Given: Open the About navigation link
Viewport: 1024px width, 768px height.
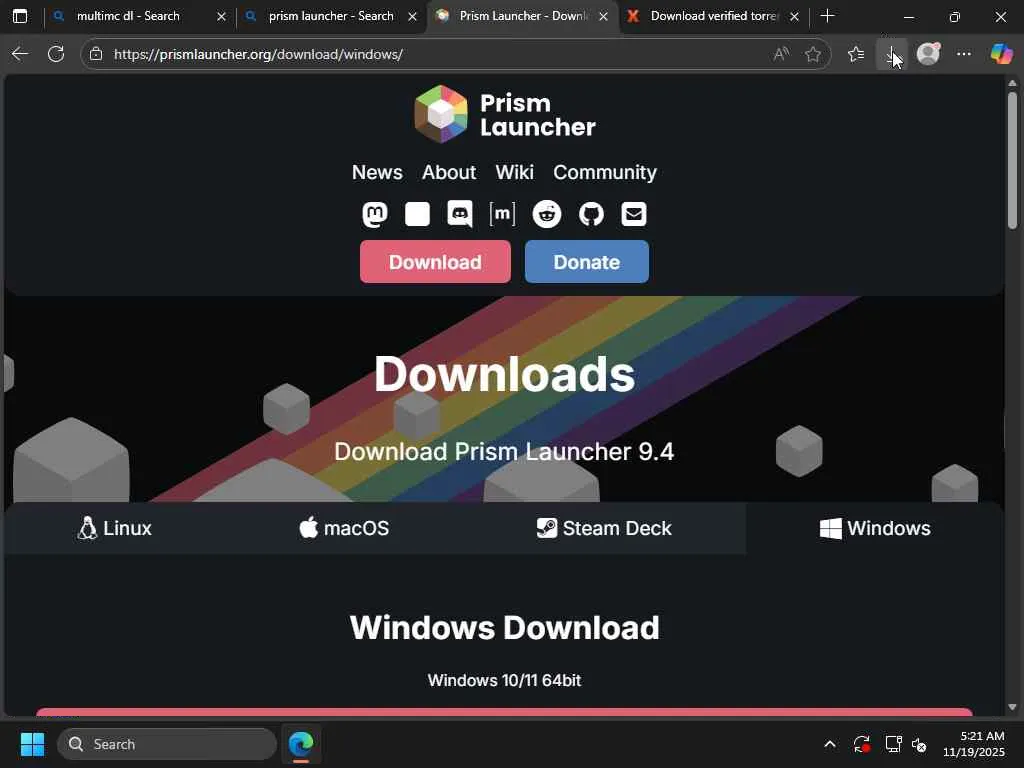Looking at the screenshot, I should [x=449, y=172].
